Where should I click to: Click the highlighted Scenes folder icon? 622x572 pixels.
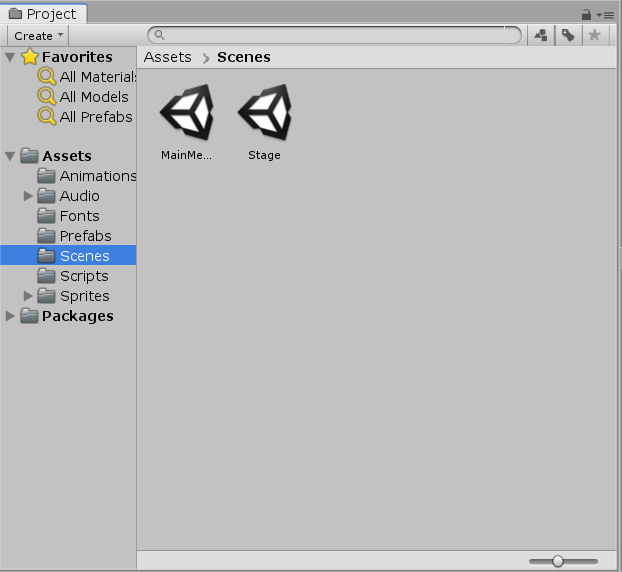[x=46, y=256]
